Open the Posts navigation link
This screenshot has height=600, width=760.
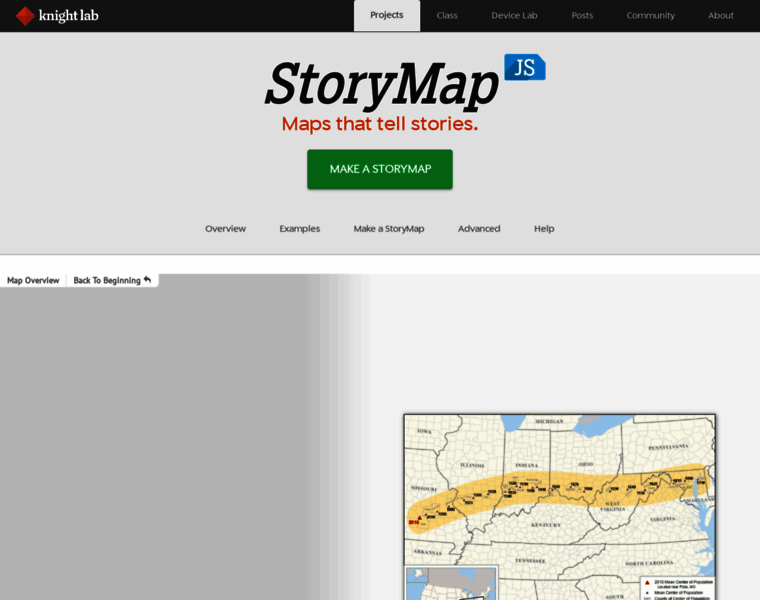point(582,16)
